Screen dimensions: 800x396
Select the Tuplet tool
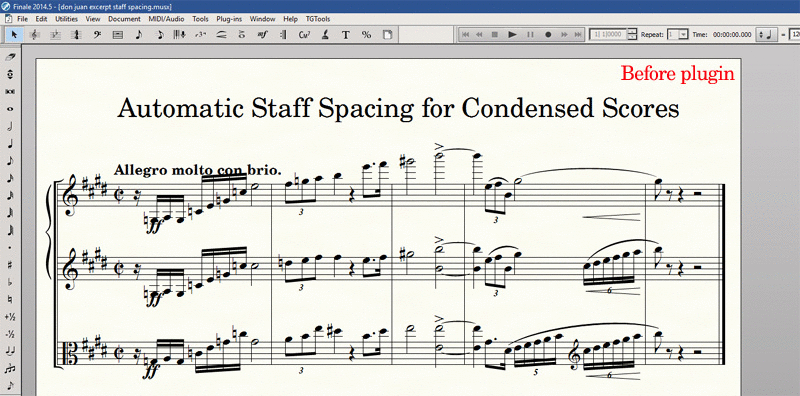201,34
